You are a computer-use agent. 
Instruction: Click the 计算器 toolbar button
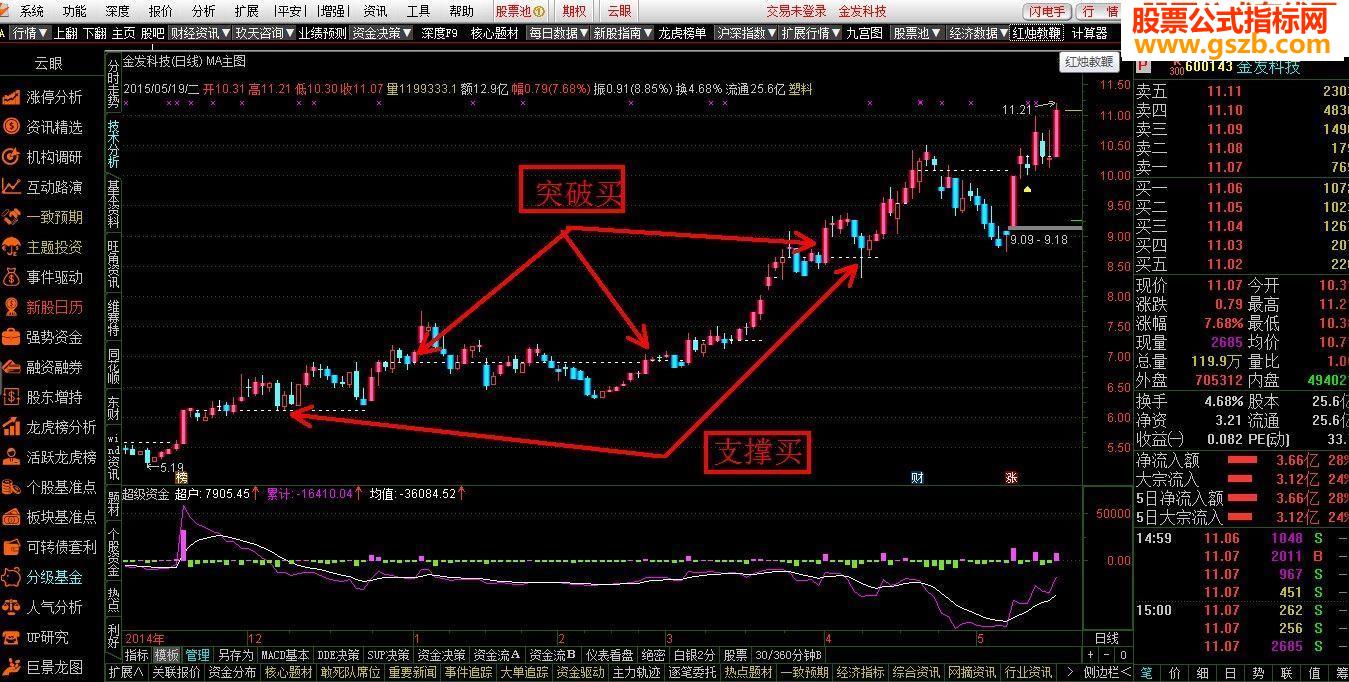(1090, 33)
